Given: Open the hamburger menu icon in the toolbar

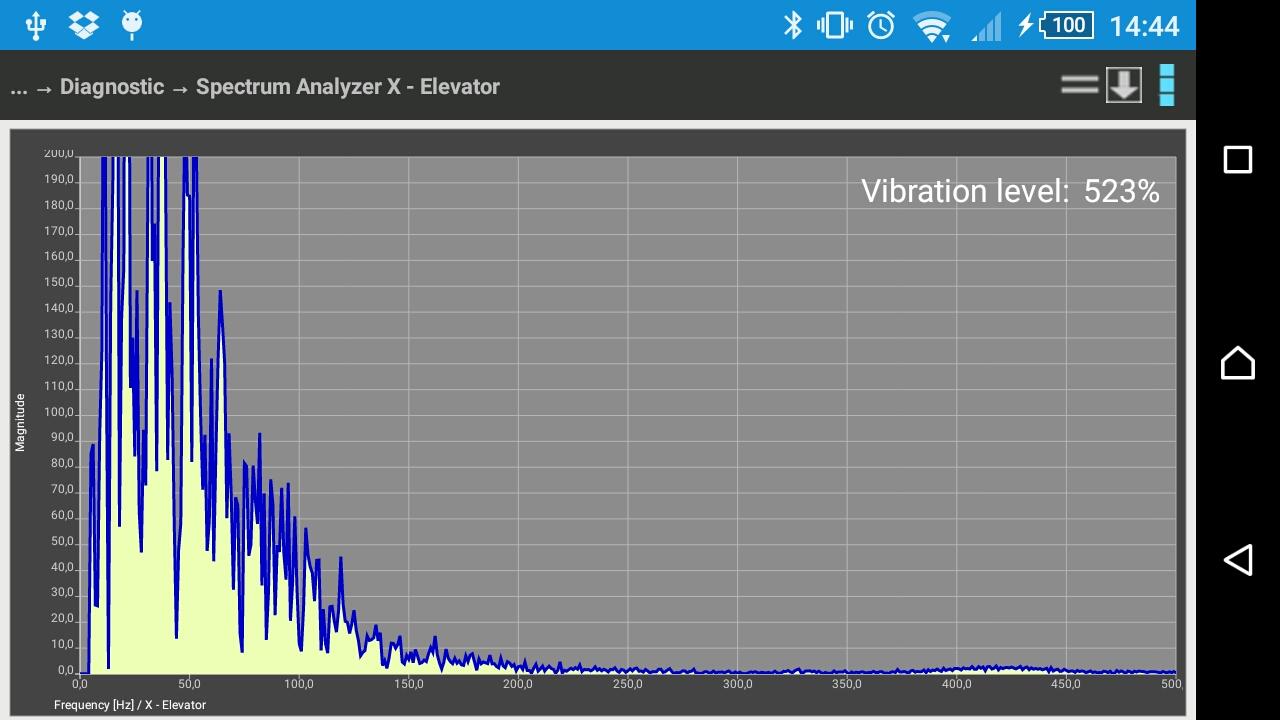Looking at the screenshot, I should pos(1078,85).
